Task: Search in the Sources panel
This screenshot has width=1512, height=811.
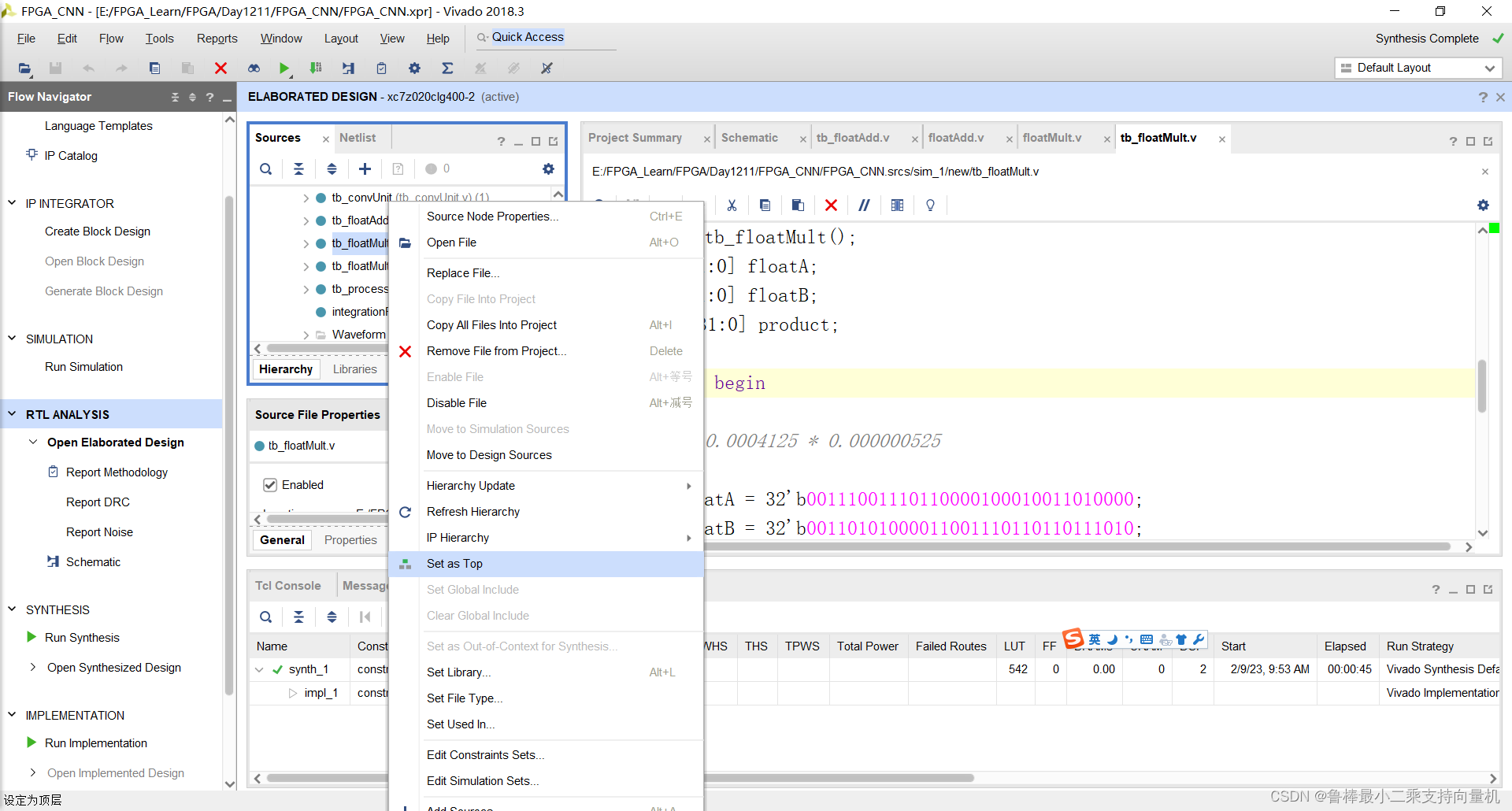Action: 266,168
